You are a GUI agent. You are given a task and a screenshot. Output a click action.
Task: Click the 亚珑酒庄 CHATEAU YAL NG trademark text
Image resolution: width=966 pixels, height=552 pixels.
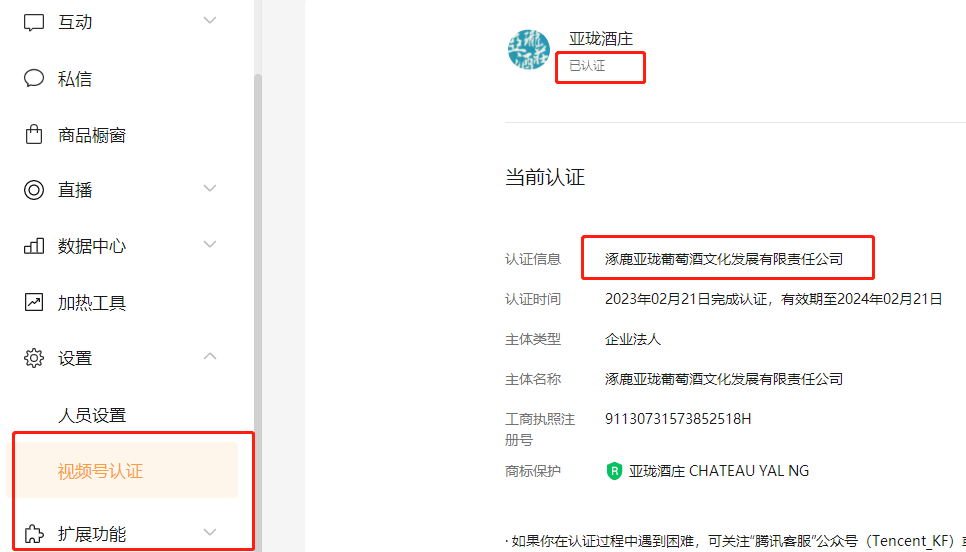[719, 471]
